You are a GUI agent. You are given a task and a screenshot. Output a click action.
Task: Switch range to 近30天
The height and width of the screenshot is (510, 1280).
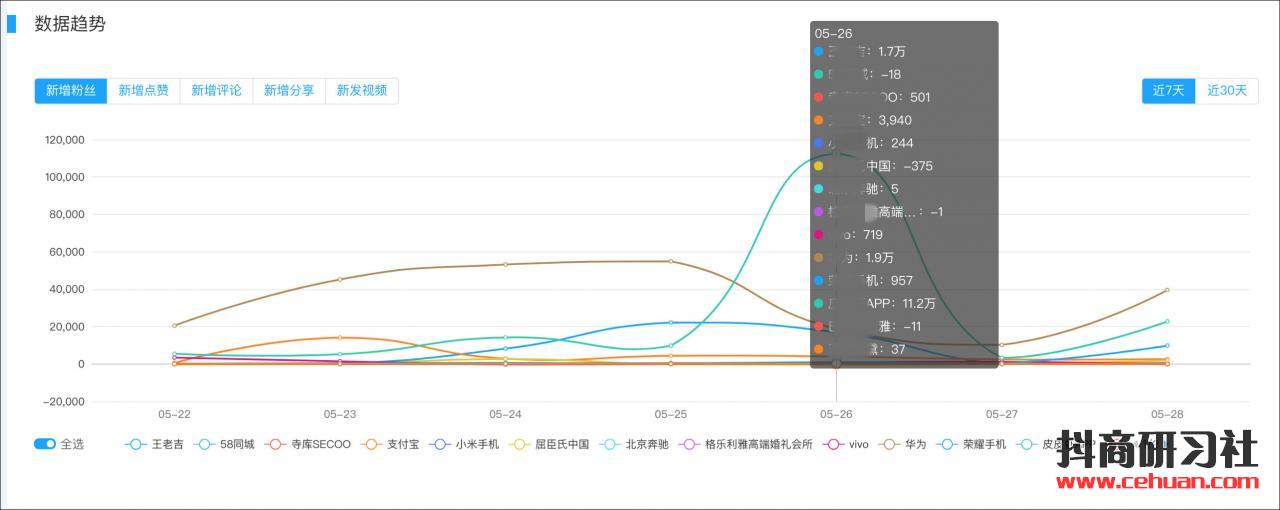[1227, 91]
